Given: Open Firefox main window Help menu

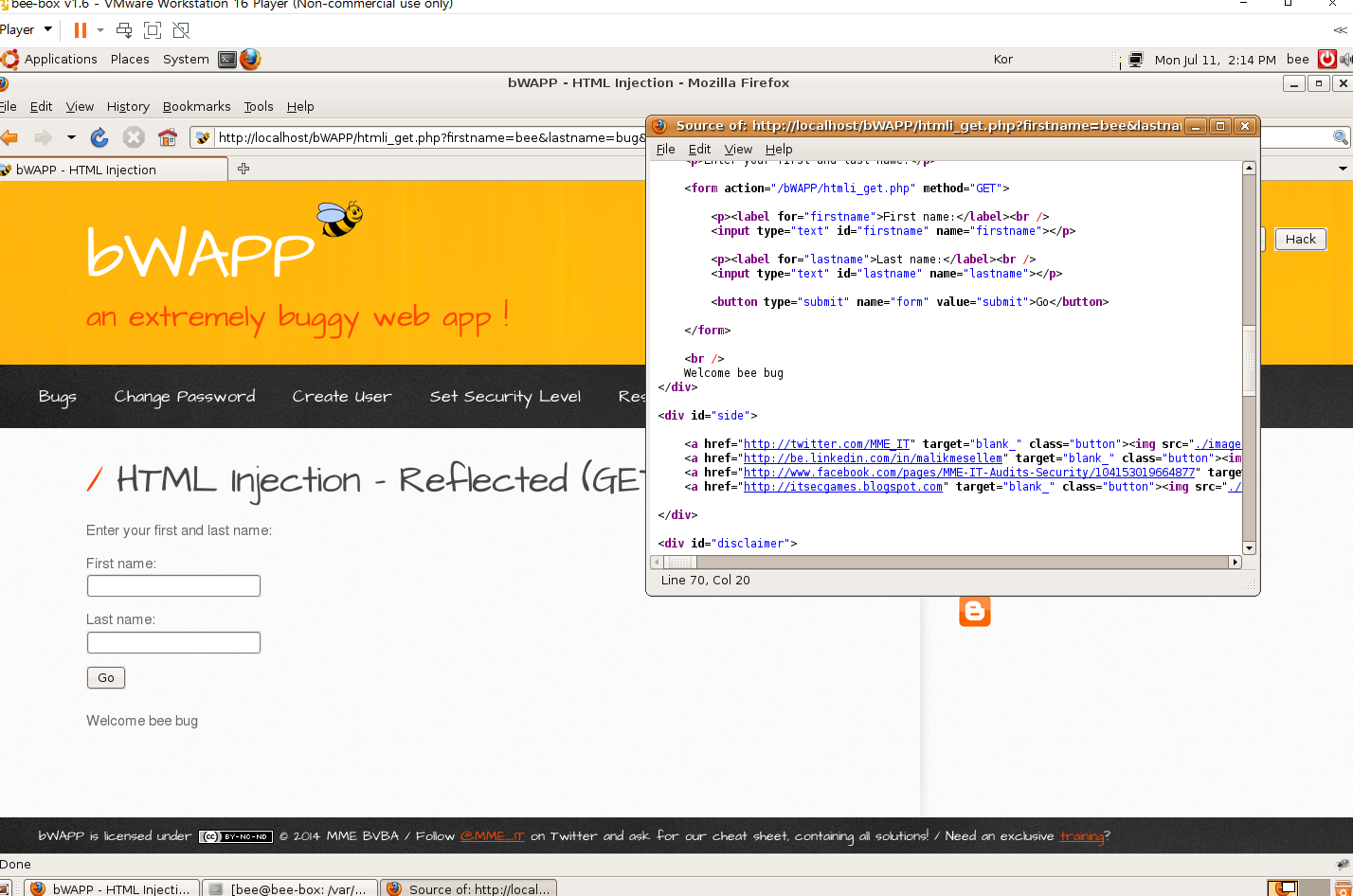Looking at the screenshot, I should point(300,106).
